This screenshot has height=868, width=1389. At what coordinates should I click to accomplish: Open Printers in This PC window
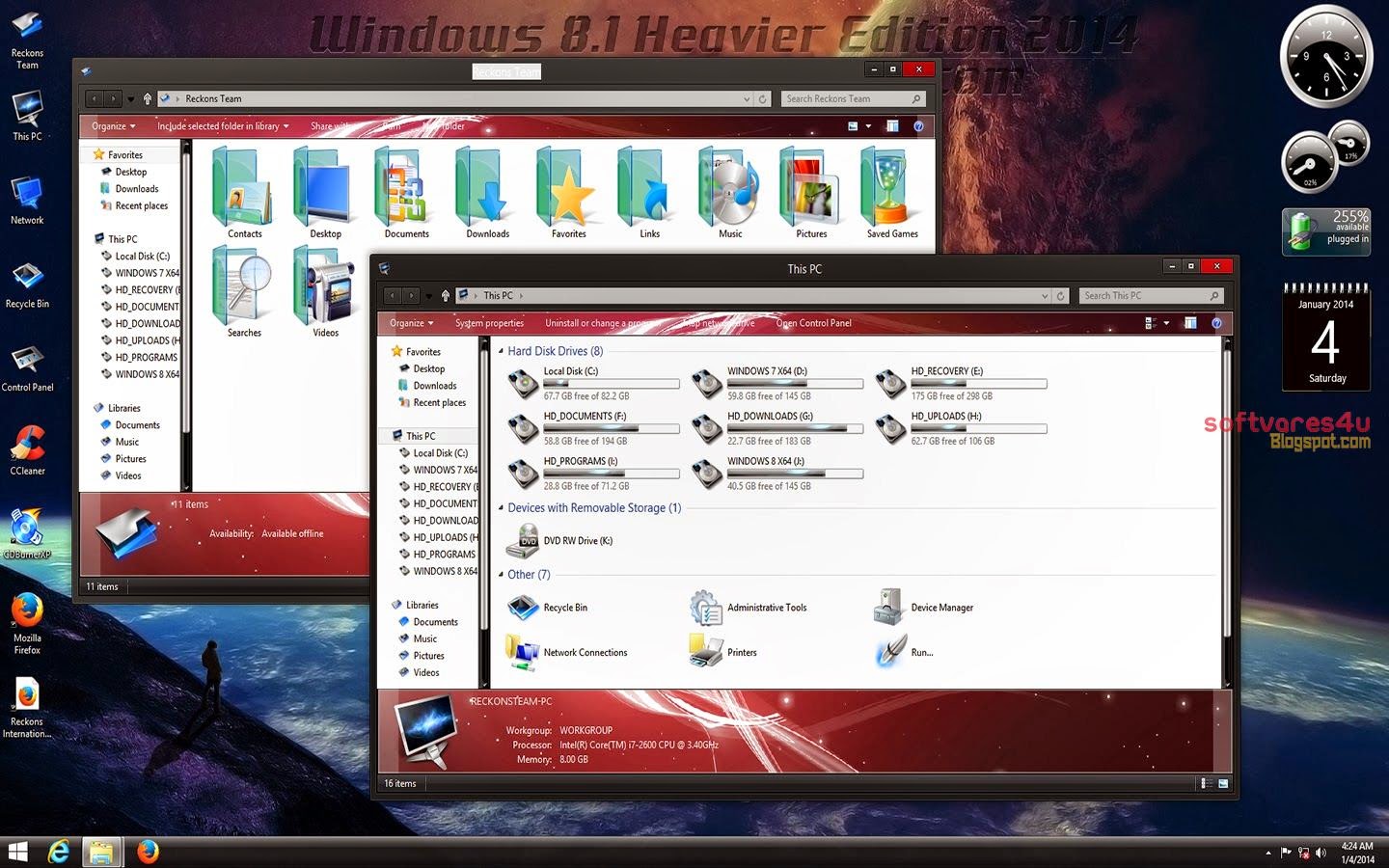[x=723, y=653]
